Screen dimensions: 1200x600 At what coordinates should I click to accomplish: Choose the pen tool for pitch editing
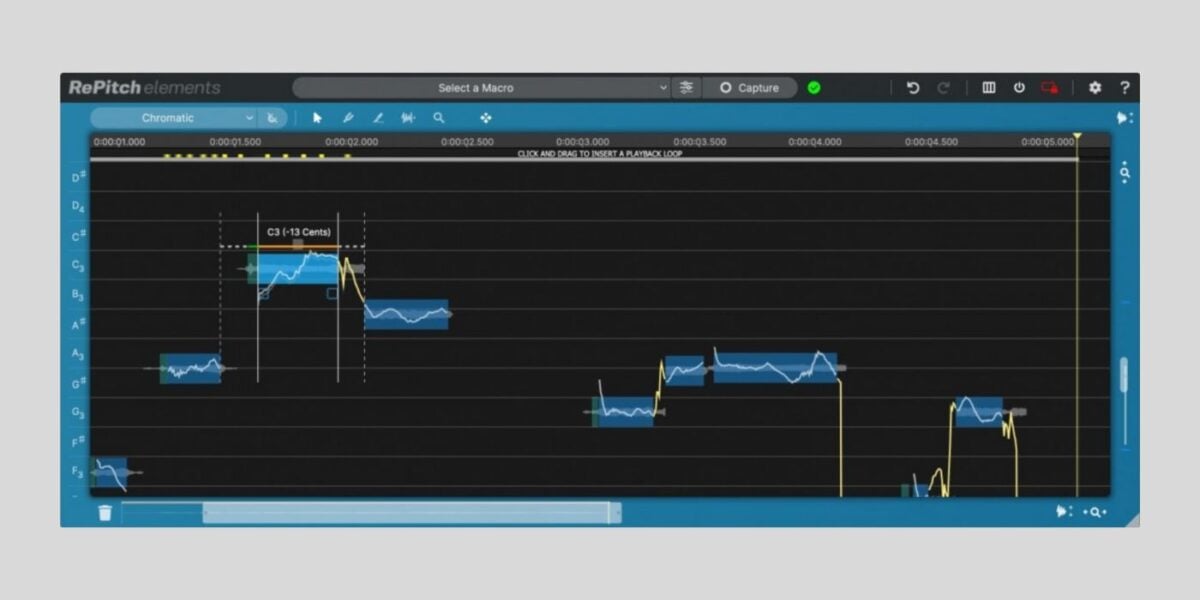pos(348,118)
